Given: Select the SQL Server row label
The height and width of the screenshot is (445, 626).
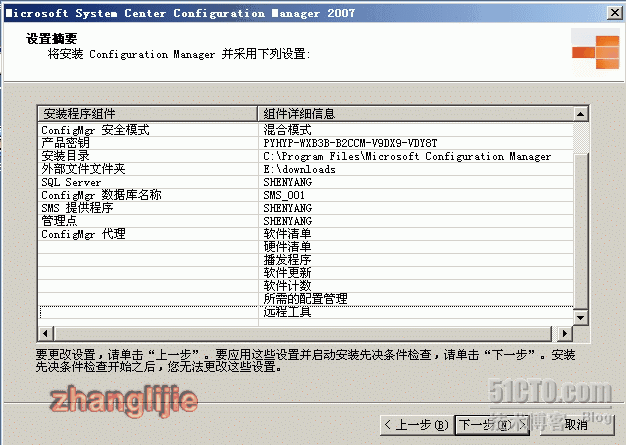Looking at the screenshot, I should point(71,182).
